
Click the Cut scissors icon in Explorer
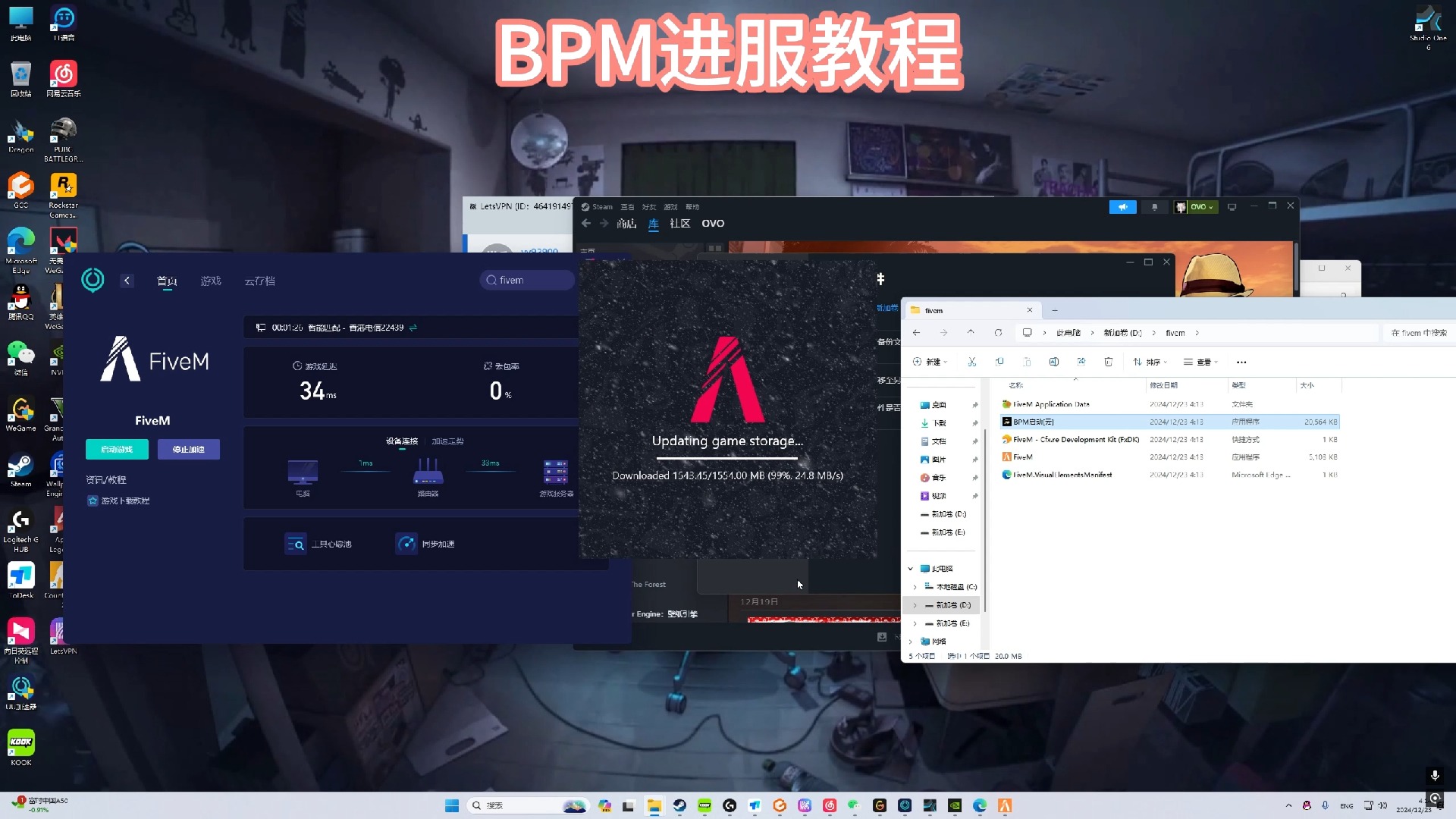click(x=972, y=362)
